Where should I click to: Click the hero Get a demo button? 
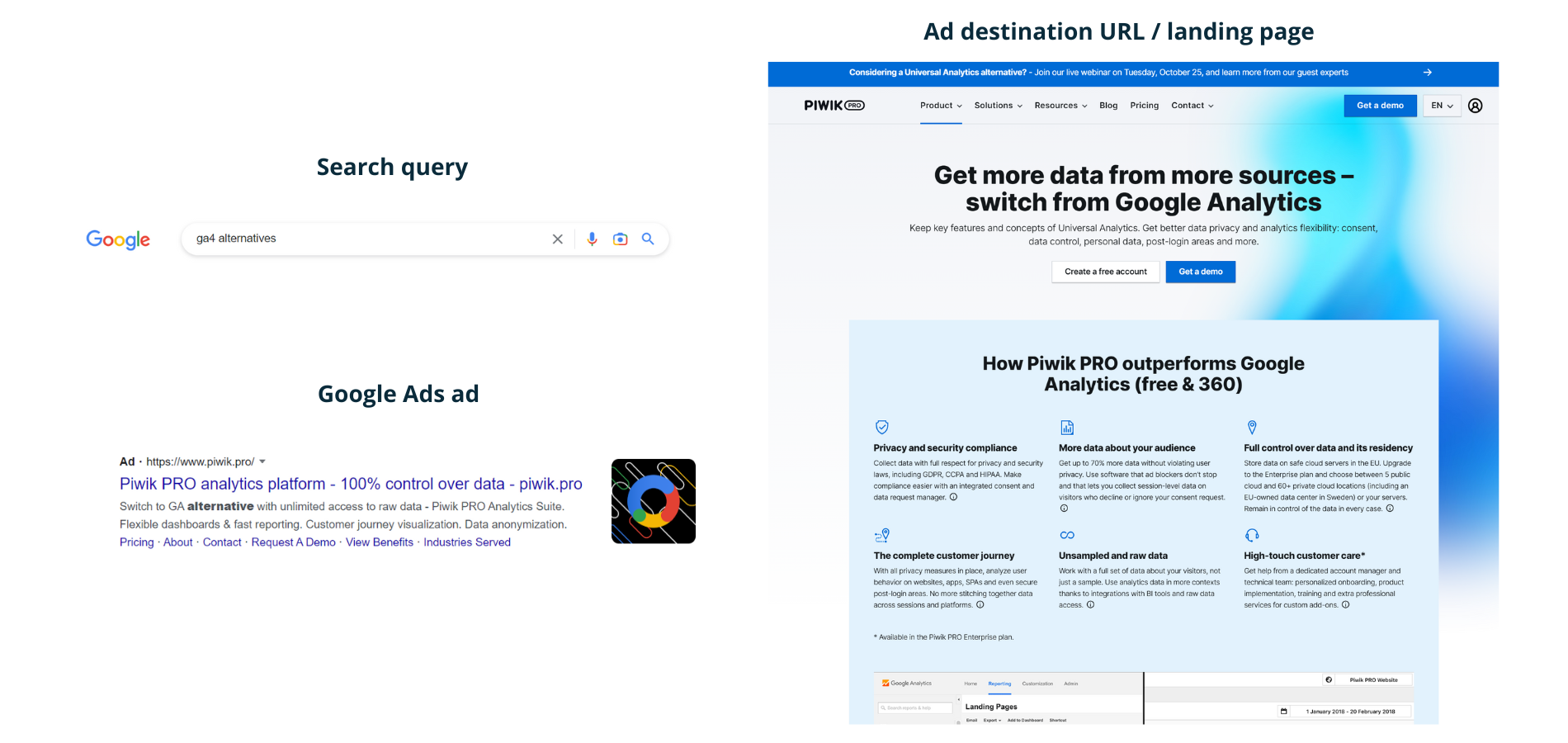(1201, 272)
